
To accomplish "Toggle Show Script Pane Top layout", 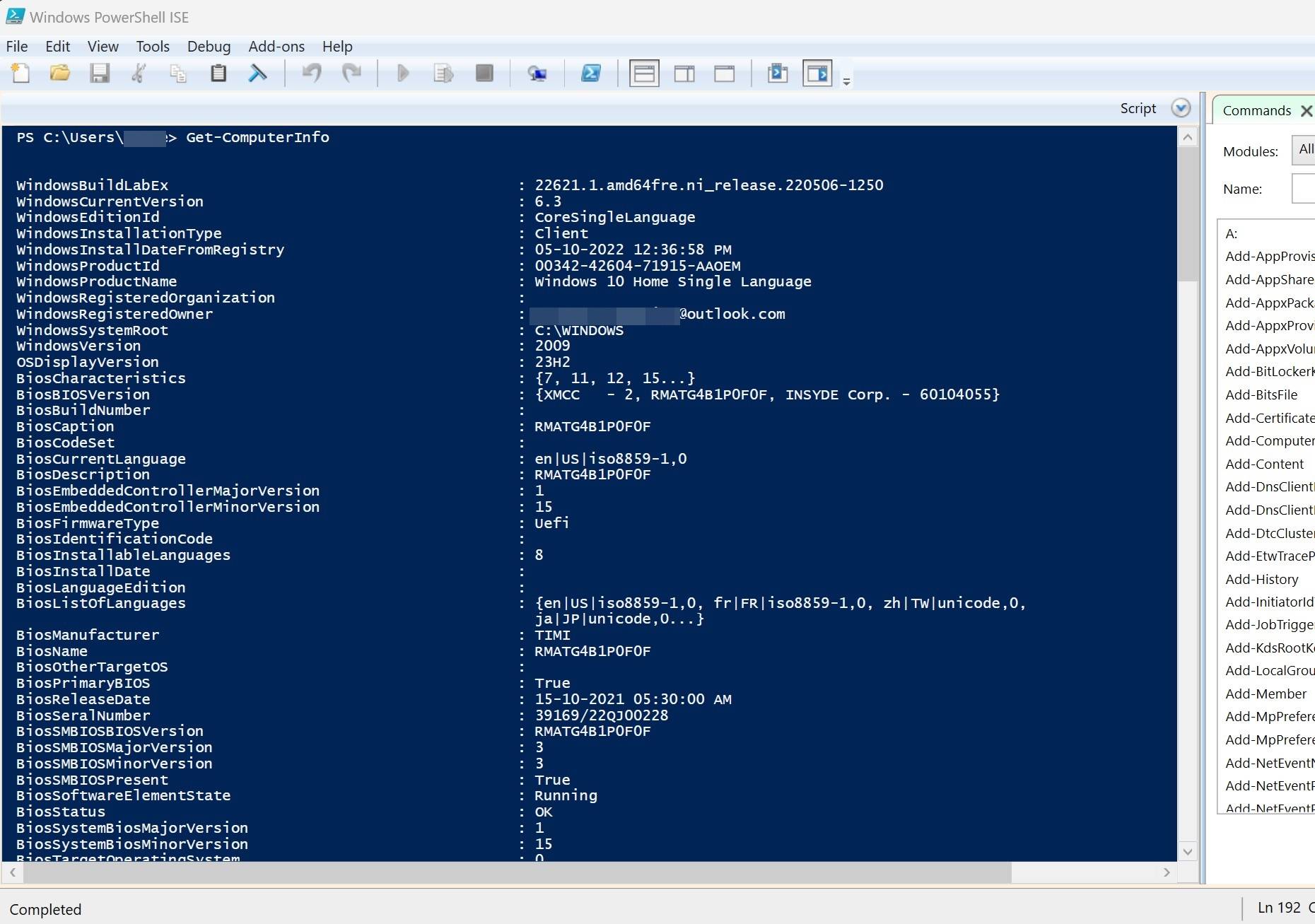I will [x=644, y=73].
